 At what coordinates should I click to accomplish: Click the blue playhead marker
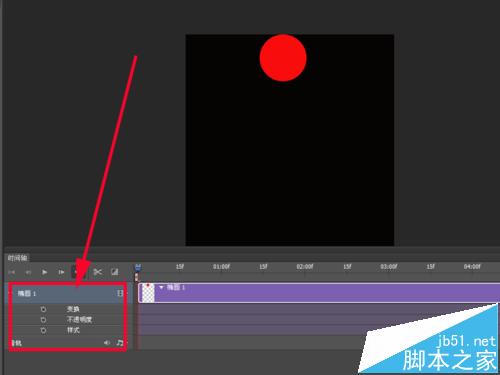pos(138,267)
